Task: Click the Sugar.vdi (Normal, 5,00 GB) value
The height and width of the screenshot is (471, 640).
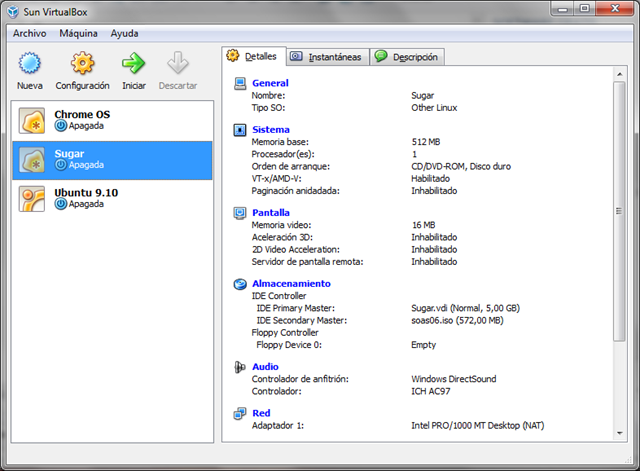Action: click(x=465, y=308)
